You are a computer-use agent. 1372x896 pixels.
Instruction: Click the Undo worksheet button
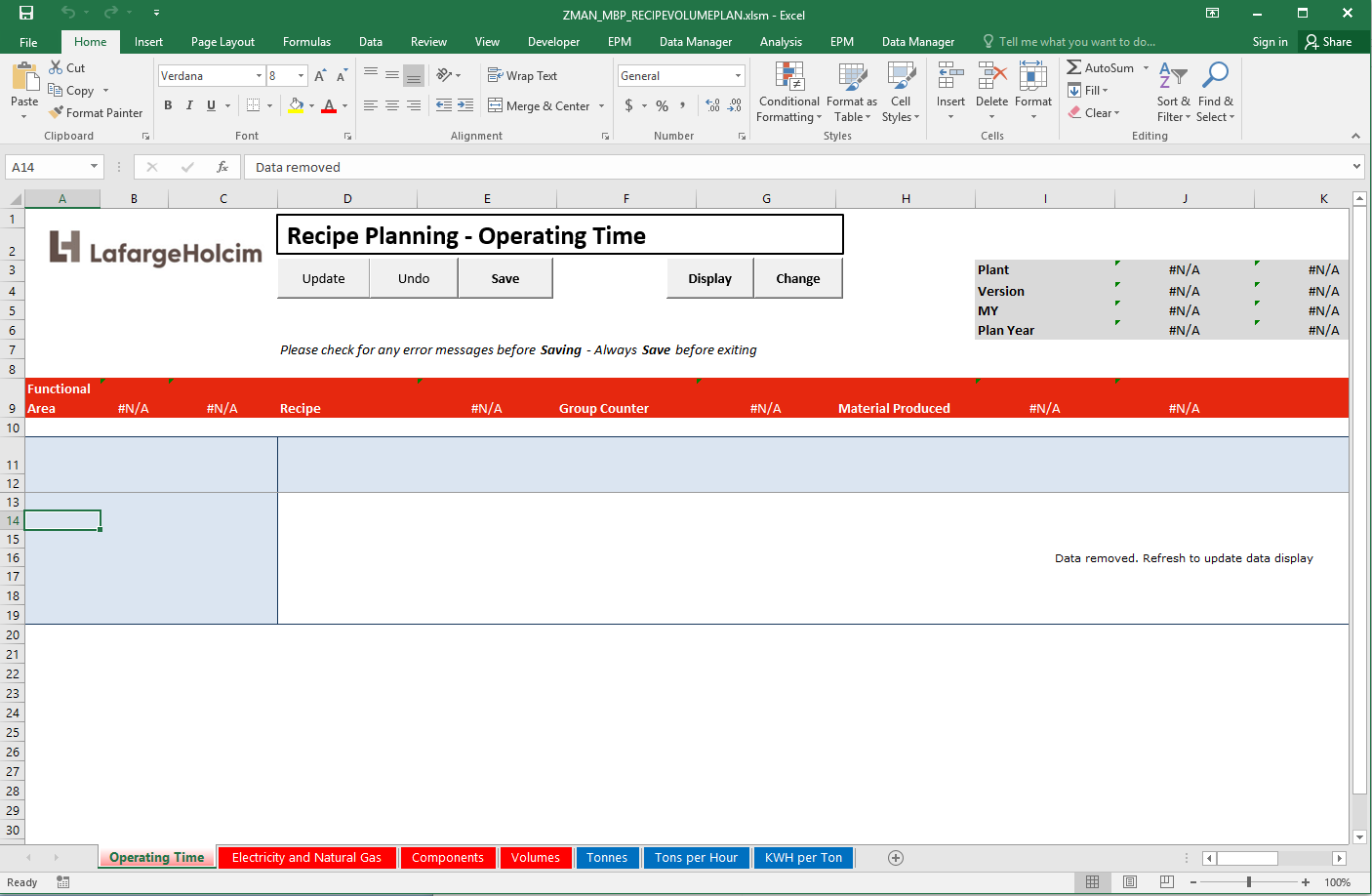click(414, 278)
